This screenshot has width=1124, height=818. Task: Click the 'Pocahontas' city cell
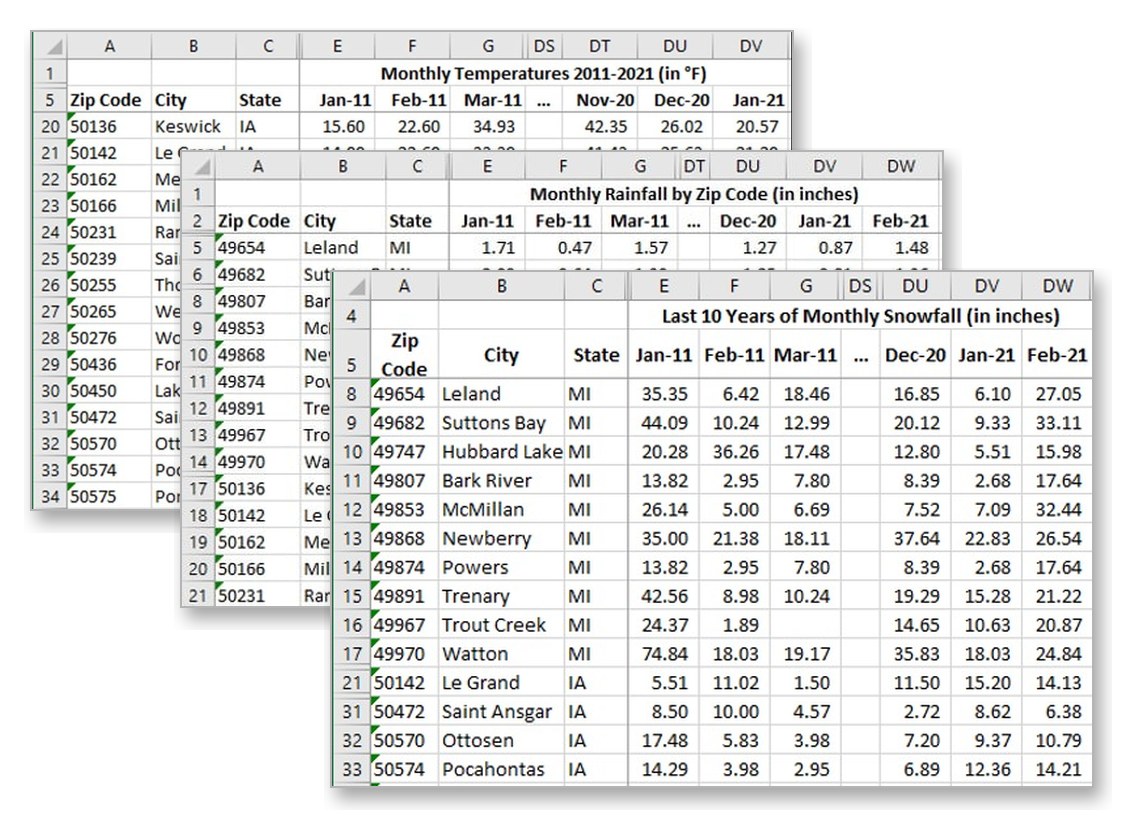pyautogui.click(x=501, y=769)
